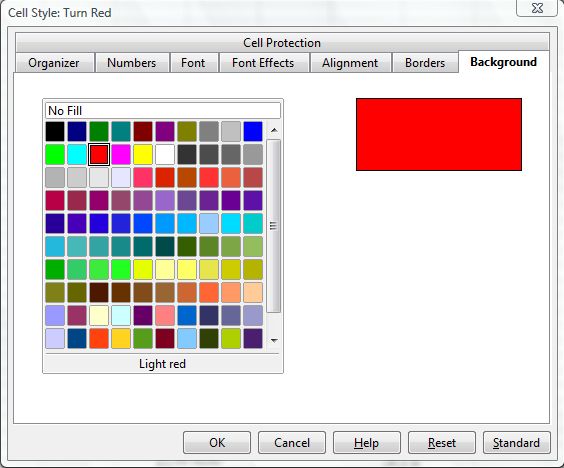This screenshot has width=564, height=468.
Task: Click the color palette scroll down arrow
Action: pyautogui.click(x=274, y=340)
